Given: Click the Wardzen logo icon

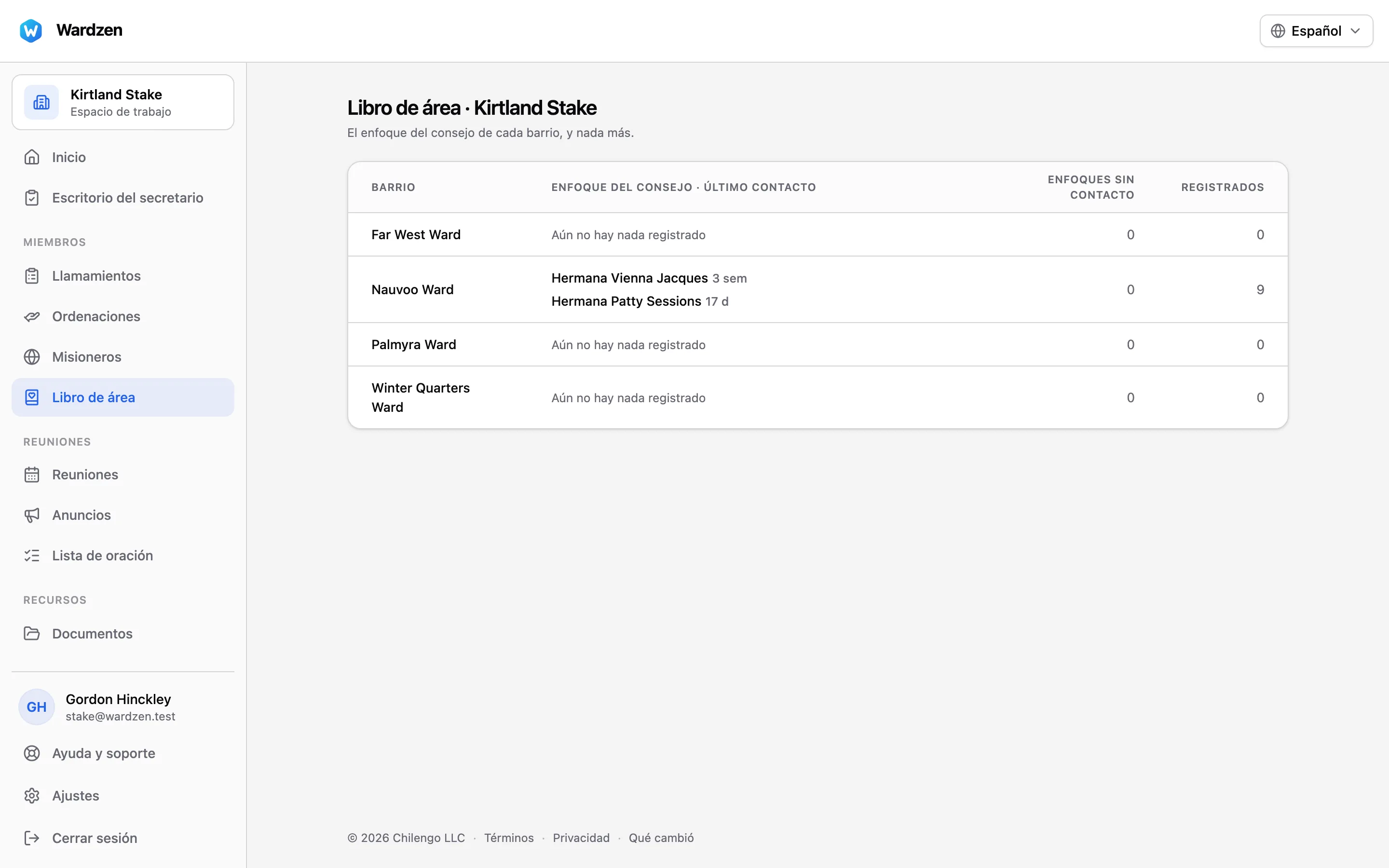Looking at the screenshot, I should [31, 30].
